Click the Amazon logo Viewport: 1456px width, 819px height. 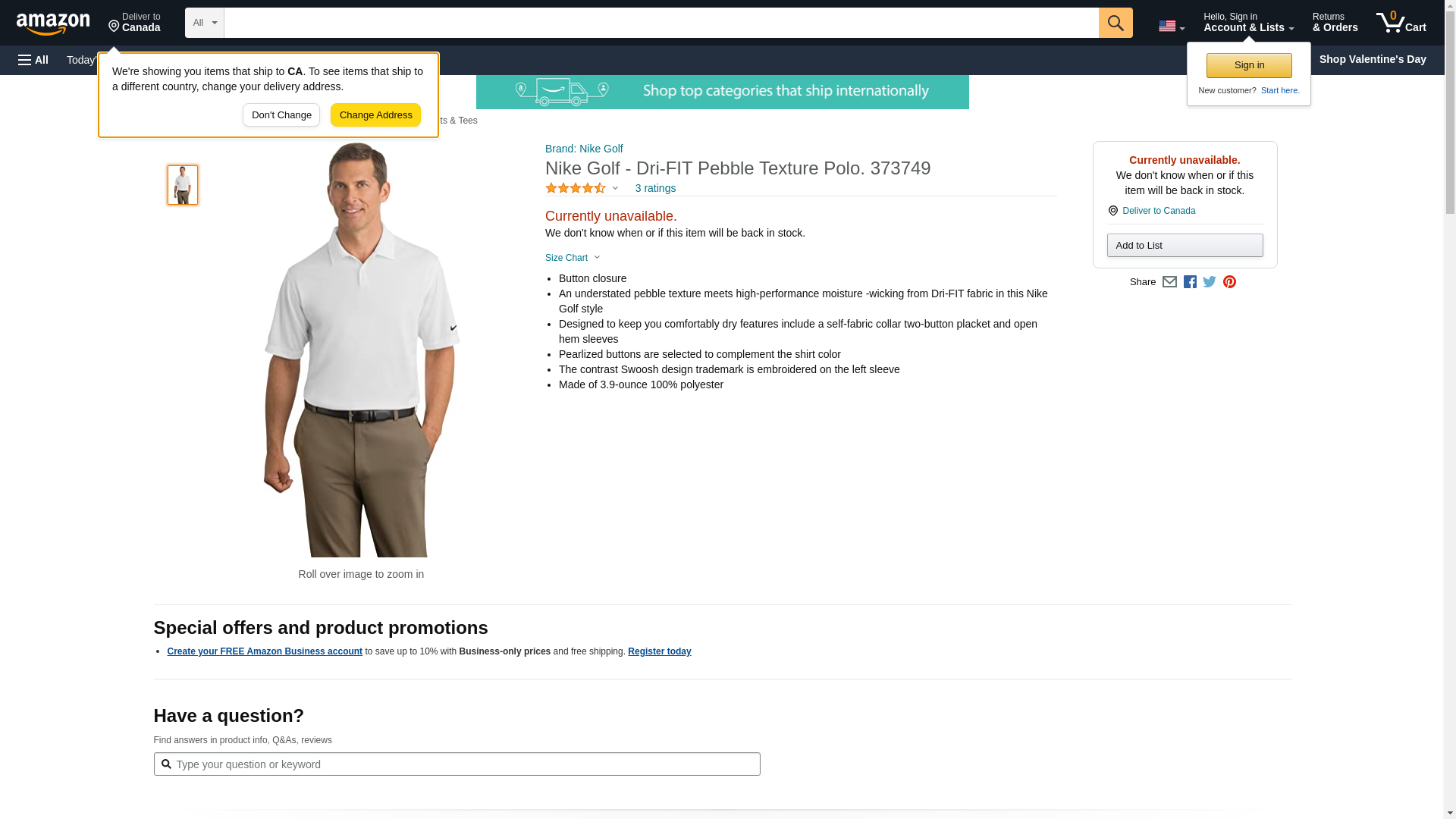coord(53,24)
